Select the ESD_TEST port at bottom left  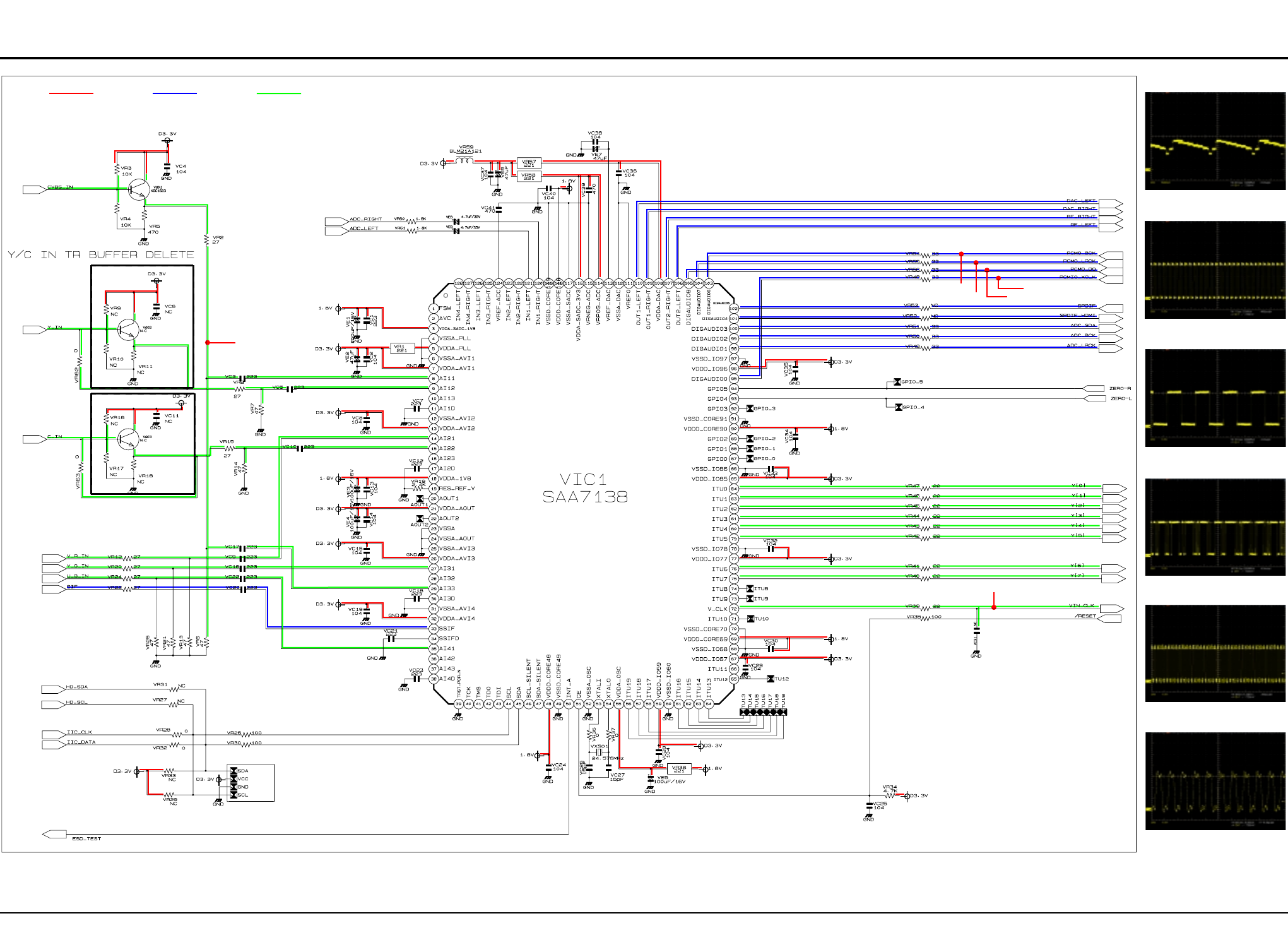54,835
